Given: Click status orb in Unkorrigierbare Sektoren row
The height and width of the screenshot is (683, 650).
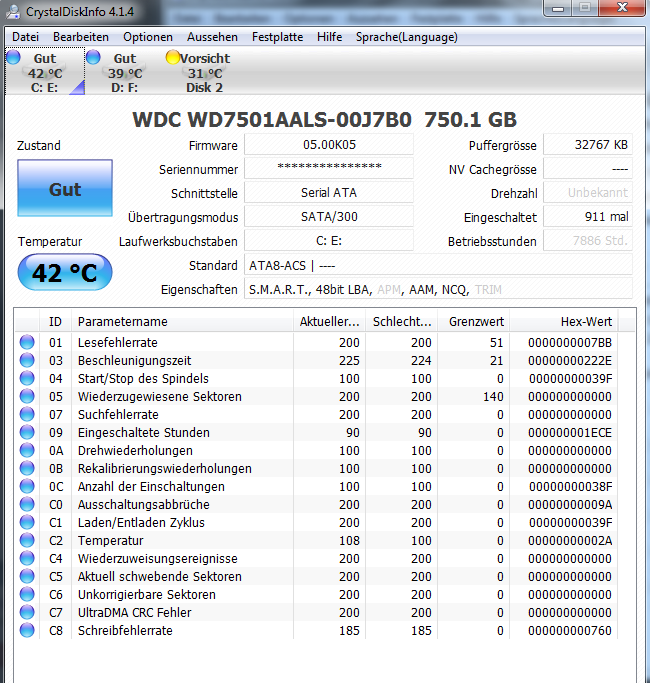Looking at the screenshot, I should pos(27,594).
